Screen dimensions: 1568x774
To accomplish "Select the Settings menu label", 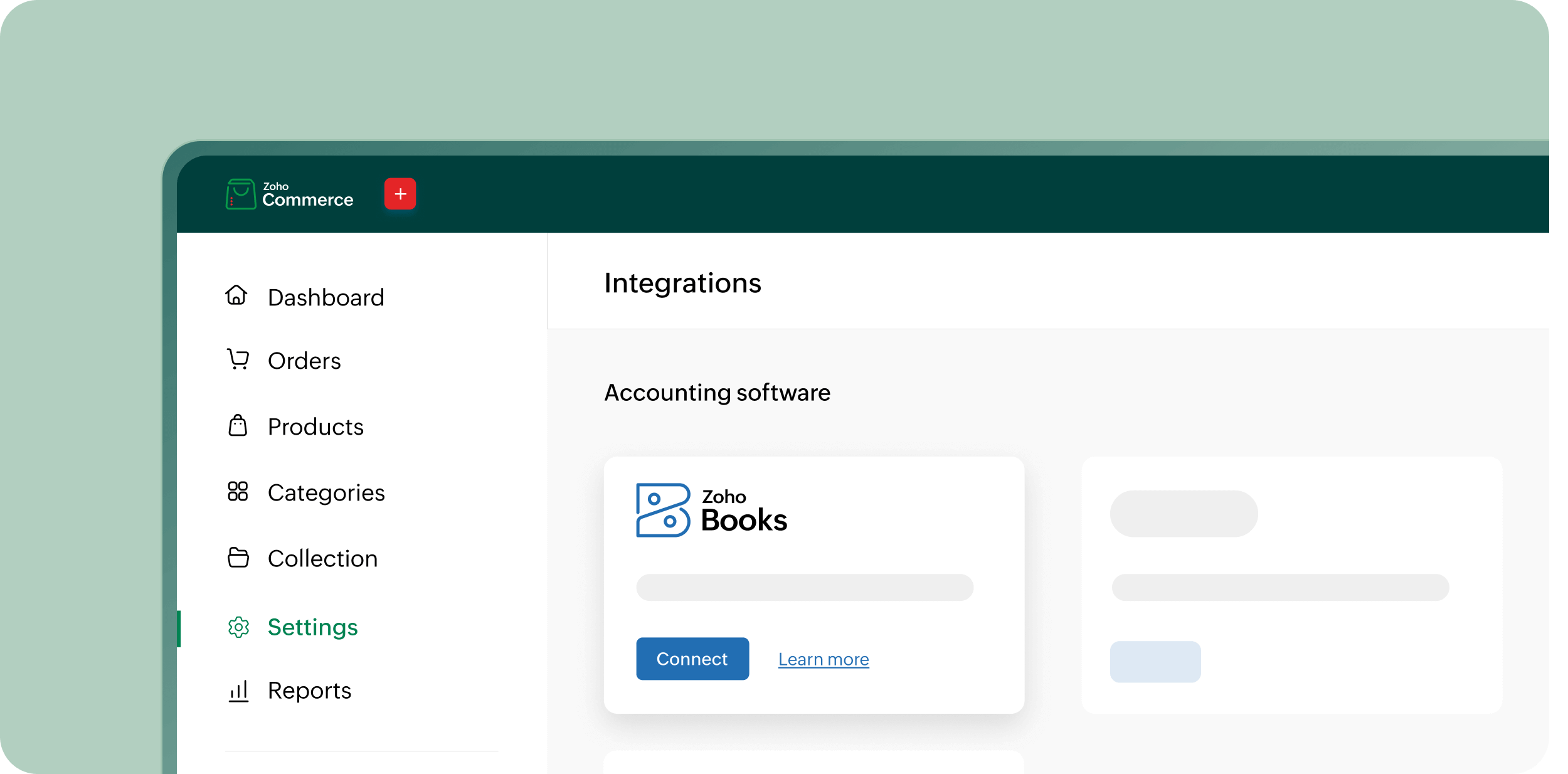I will 312,628.
